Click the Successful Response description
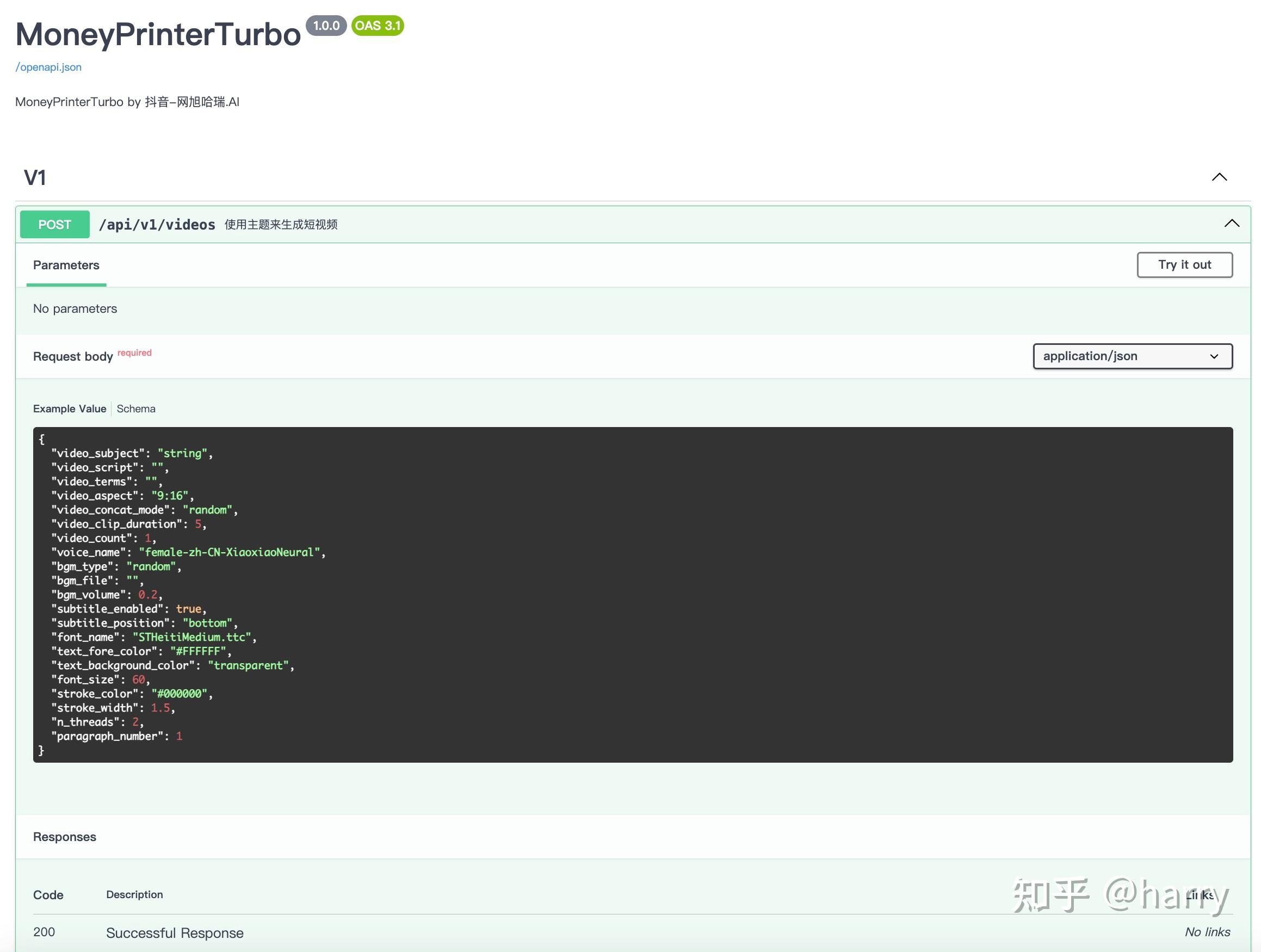Image resolution: width=1261 pixels, height=952 pixels. (175, 933)
